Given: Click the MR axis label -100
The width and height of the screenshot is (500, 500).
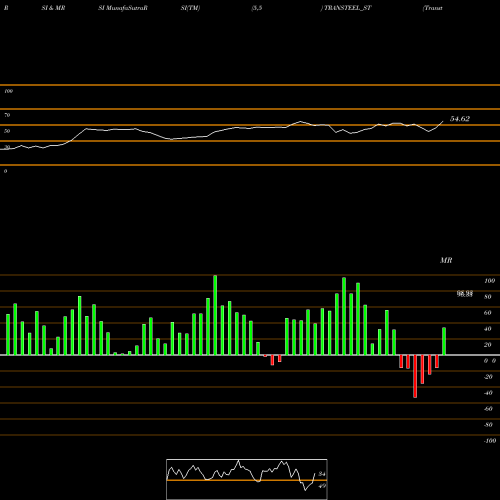Looking at the screenshot, I should 490,441.
